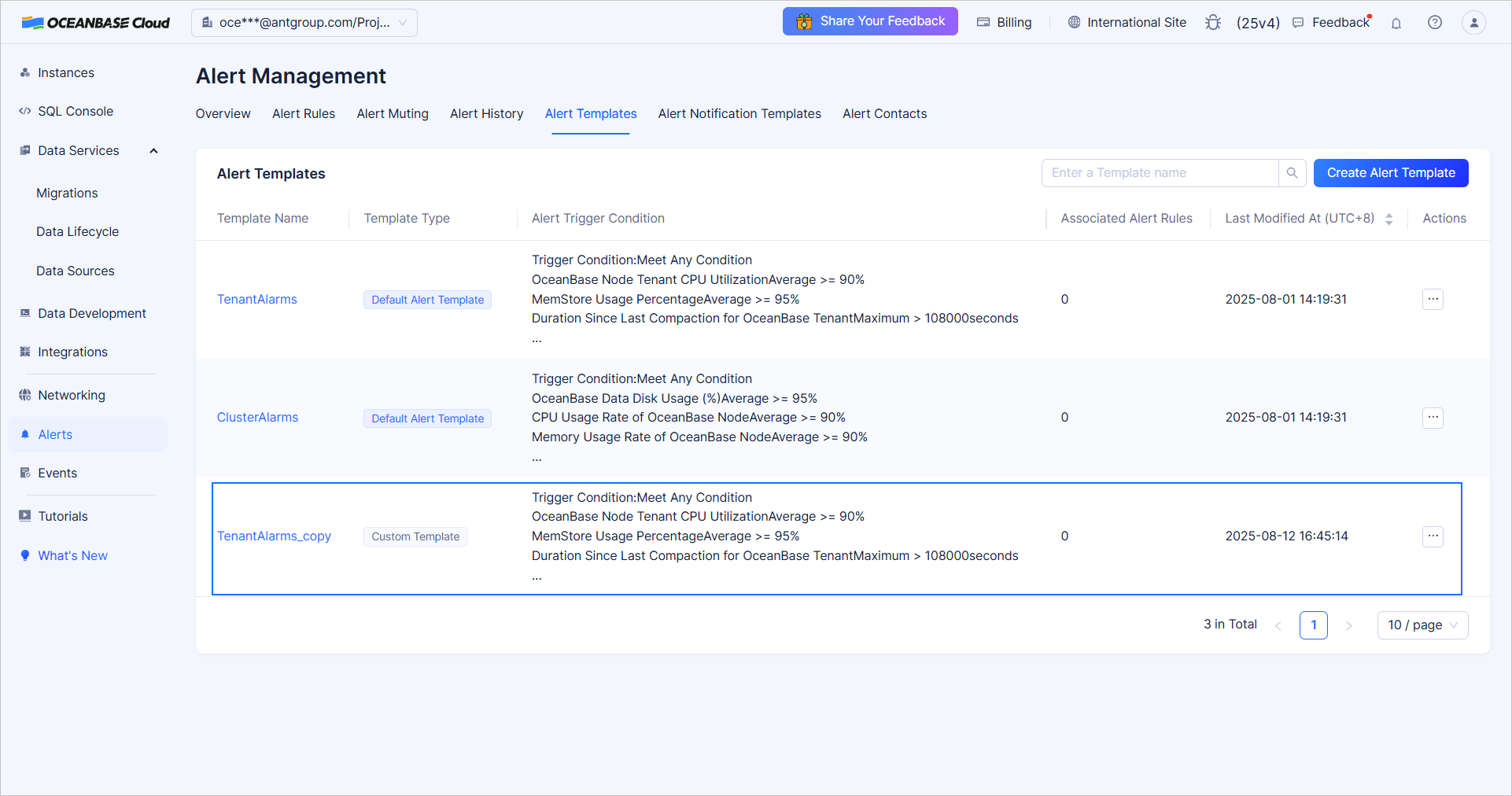Open the 10 / page size dropdown

coord(1422,625)
